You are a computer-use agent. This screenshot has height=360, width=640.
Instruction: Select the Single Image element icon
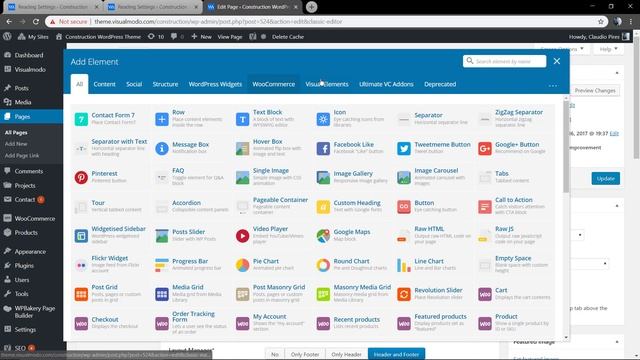(x=242, y=178)
